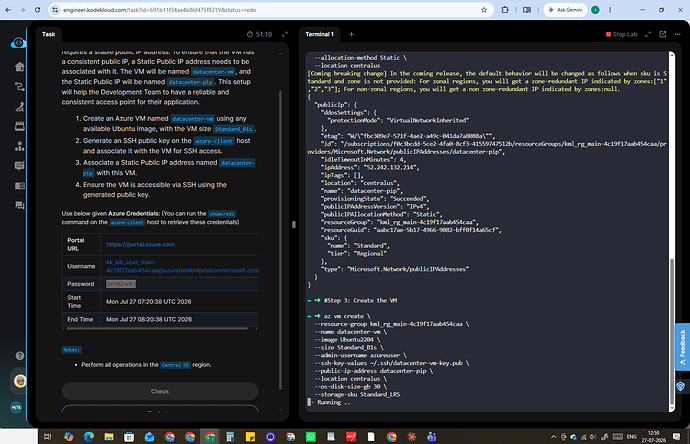Click the Check button

(160, 391)
